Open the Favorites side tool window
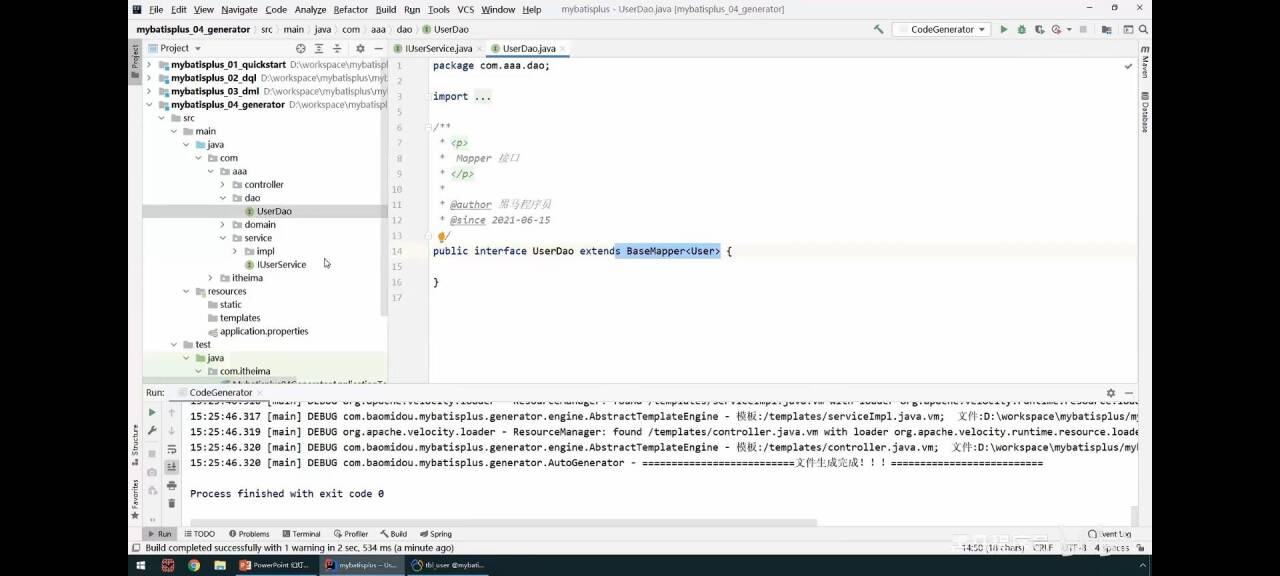The height and width of the screenshot is (576, 1280). (135, 498)
